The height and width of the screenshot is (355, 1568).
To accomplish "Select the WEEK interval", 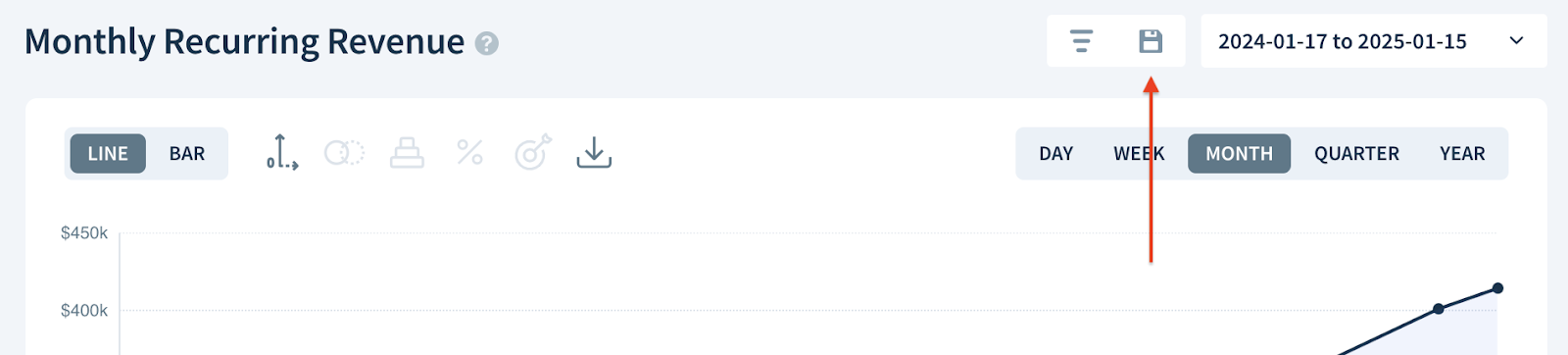I will pos(1139,154).
